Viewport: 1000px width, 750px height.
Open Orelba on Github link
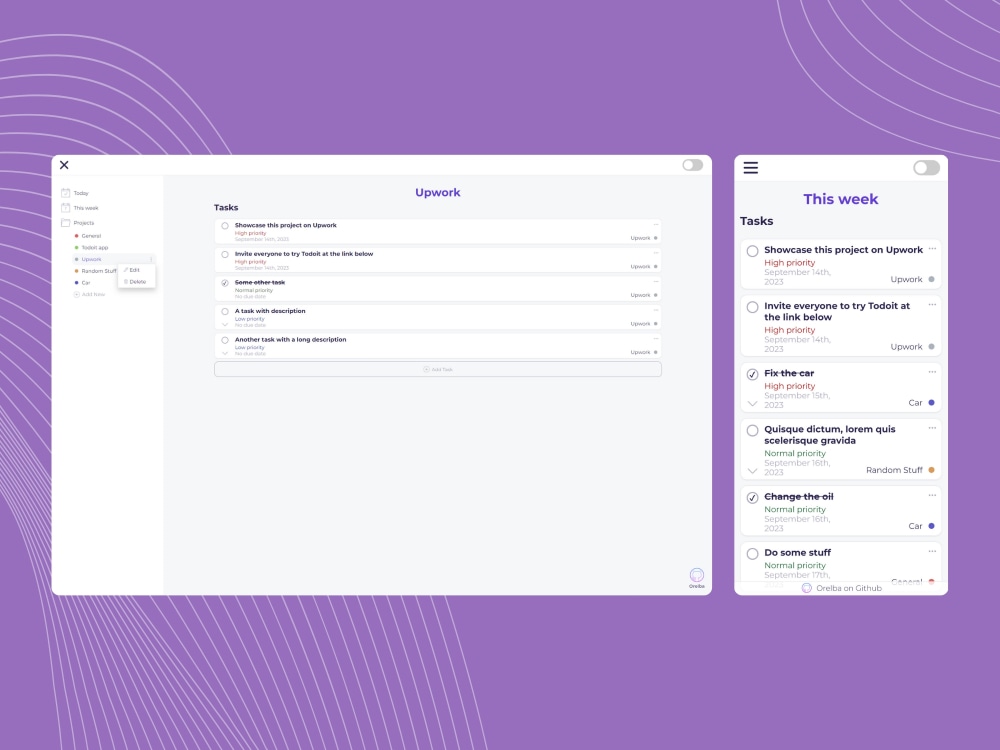pos(842,588)
